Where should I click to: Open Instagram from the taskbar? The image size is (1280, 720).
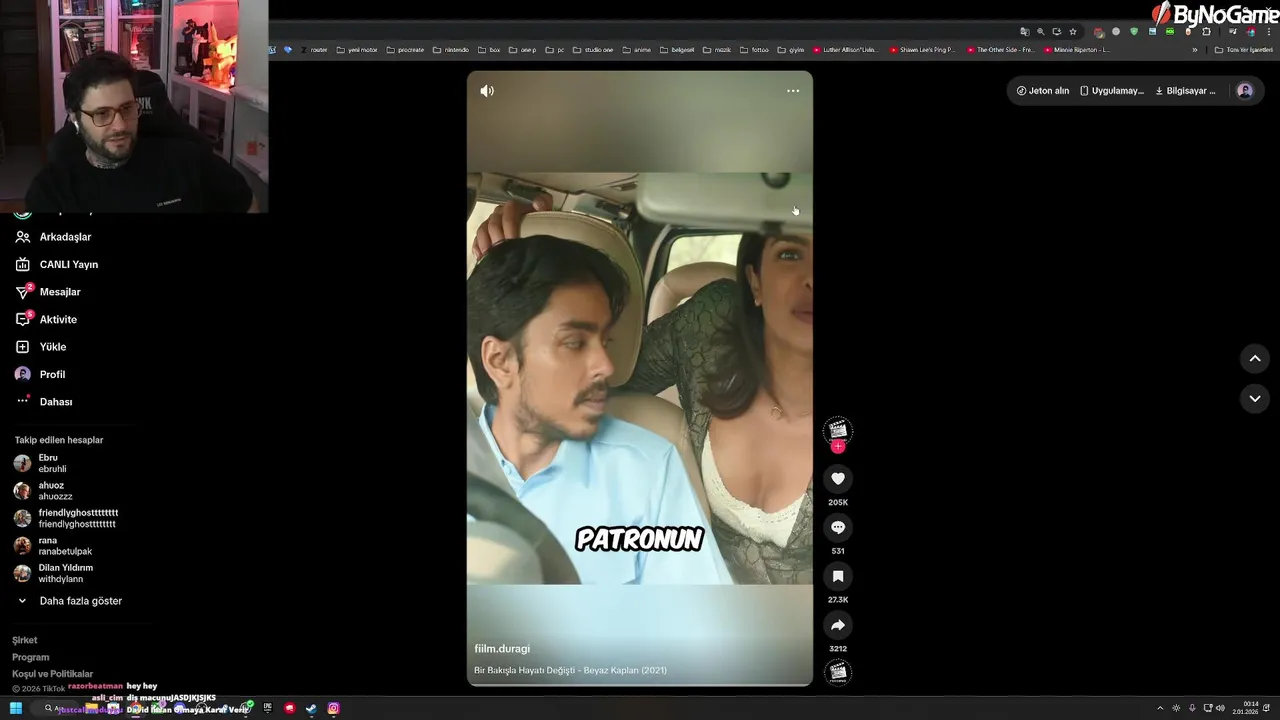334,708
